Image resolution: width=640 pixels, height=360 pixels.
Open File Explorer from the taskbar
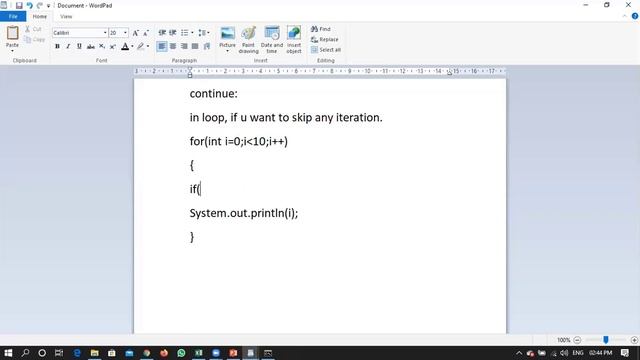pyautogui.click(x=94, y=353)
